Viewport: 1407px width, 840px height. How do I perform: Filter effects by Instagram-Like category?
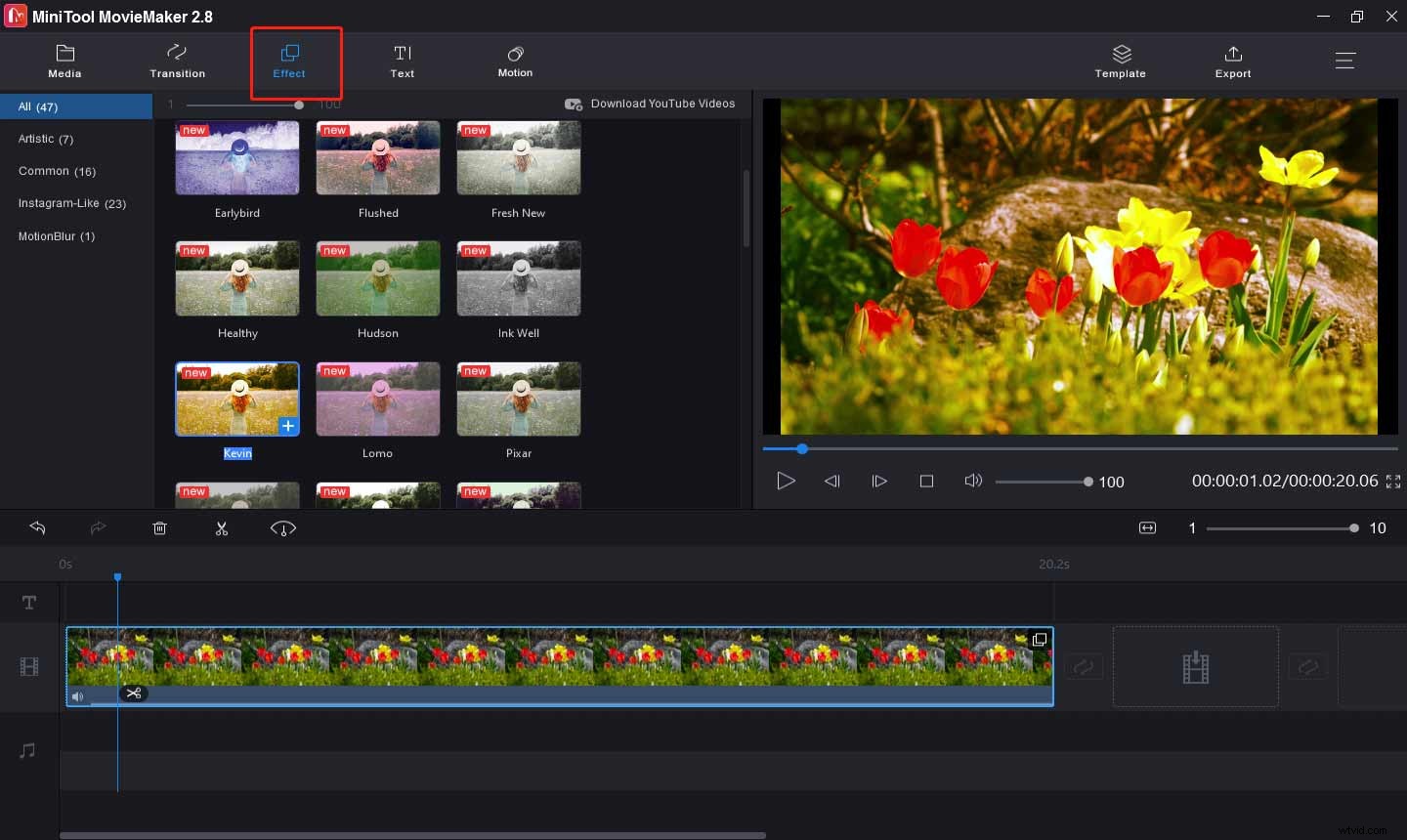tap(71, 203)
